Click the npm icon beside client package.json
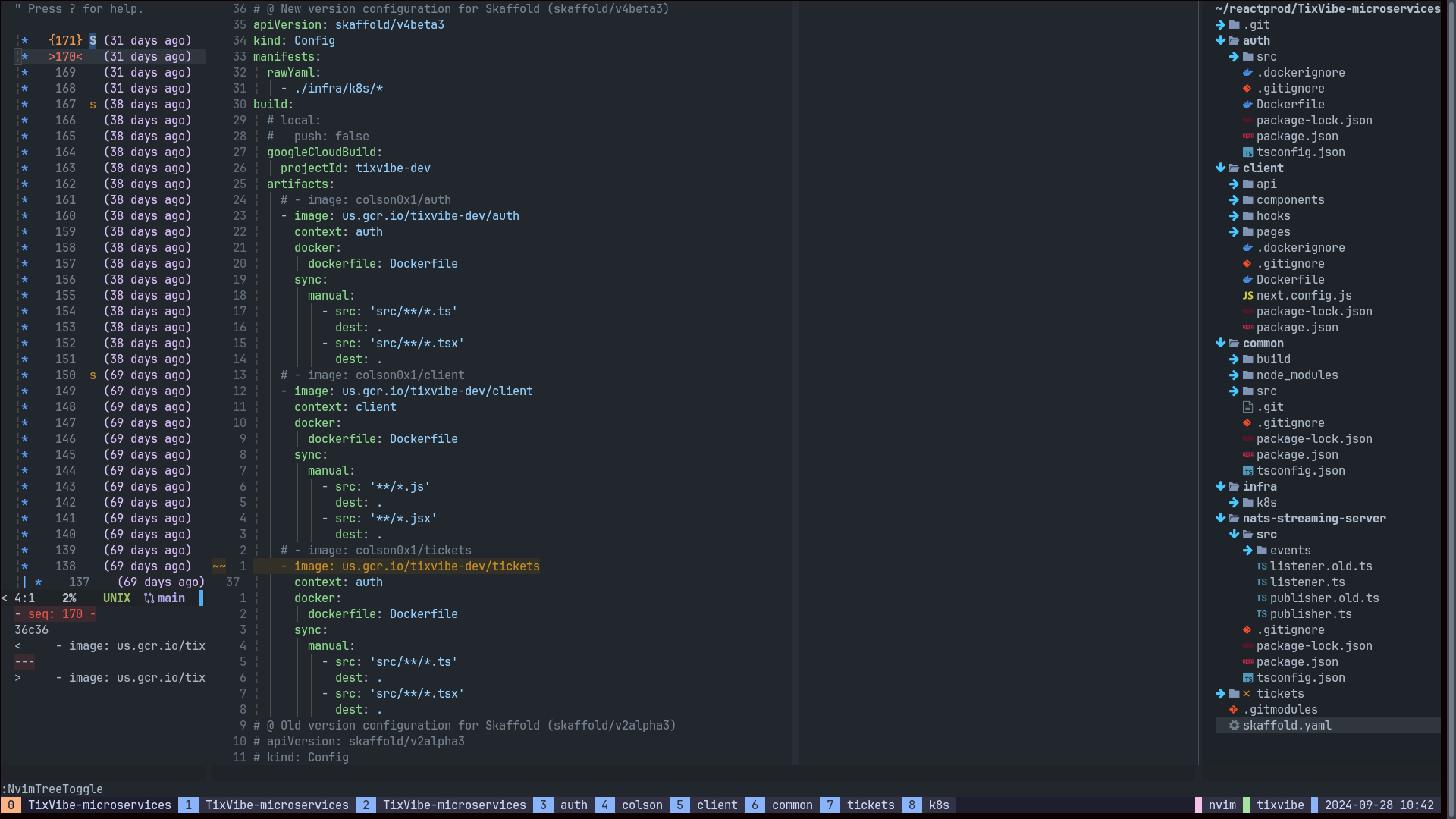 [x=1247, y=328]
